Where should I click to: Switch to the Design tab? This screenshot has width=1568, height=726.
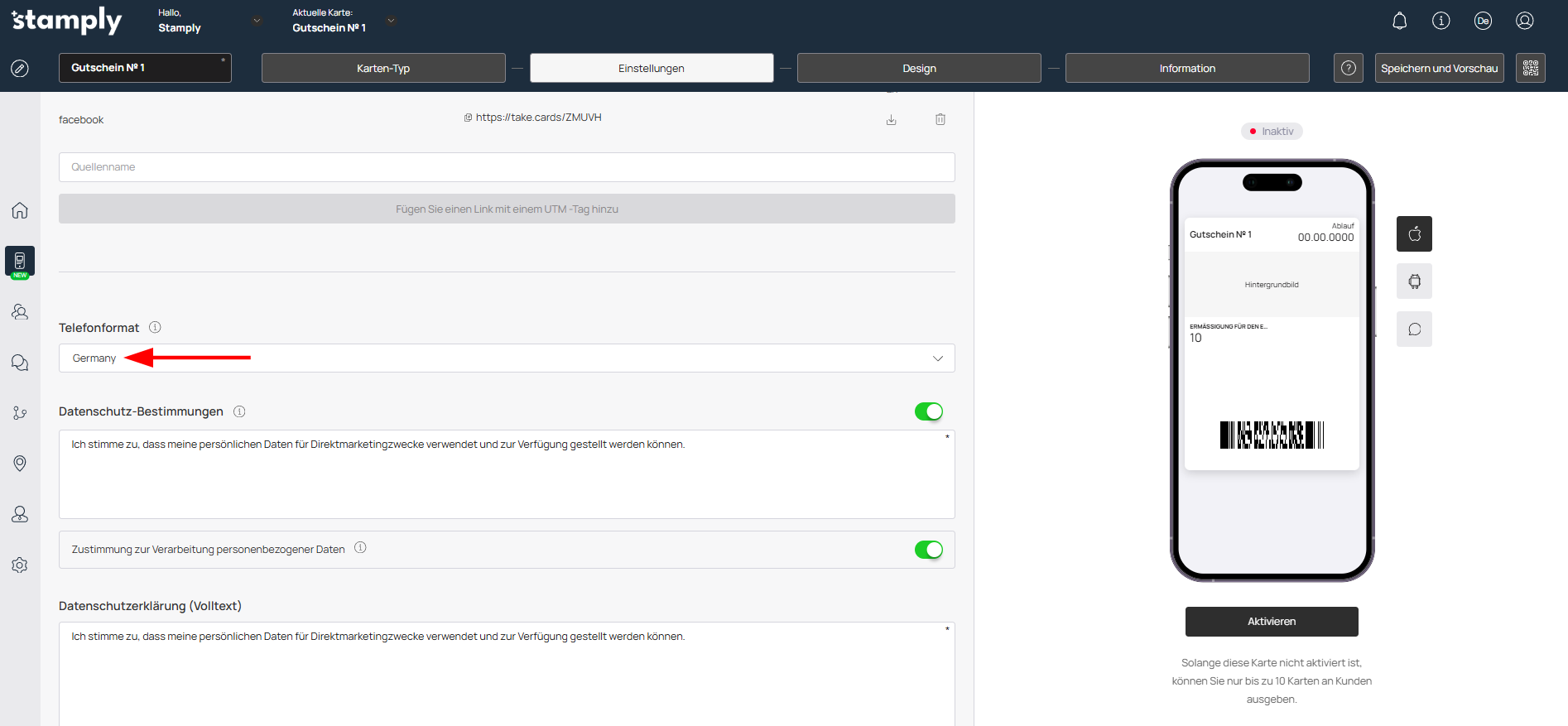(x=919, y=68)
